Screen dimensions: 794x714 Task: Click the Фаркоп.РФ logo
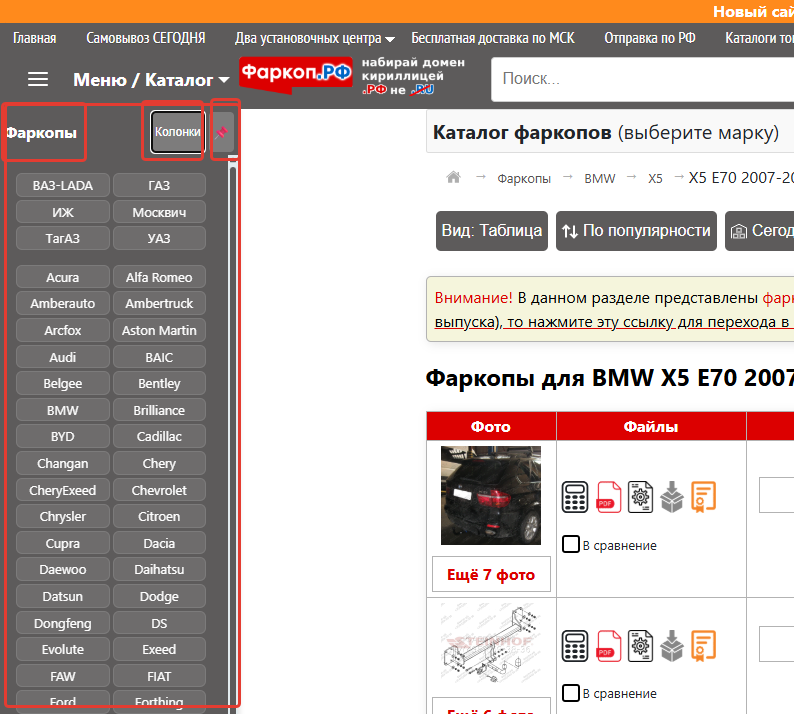pyautogui.click(x=296, y=74)
